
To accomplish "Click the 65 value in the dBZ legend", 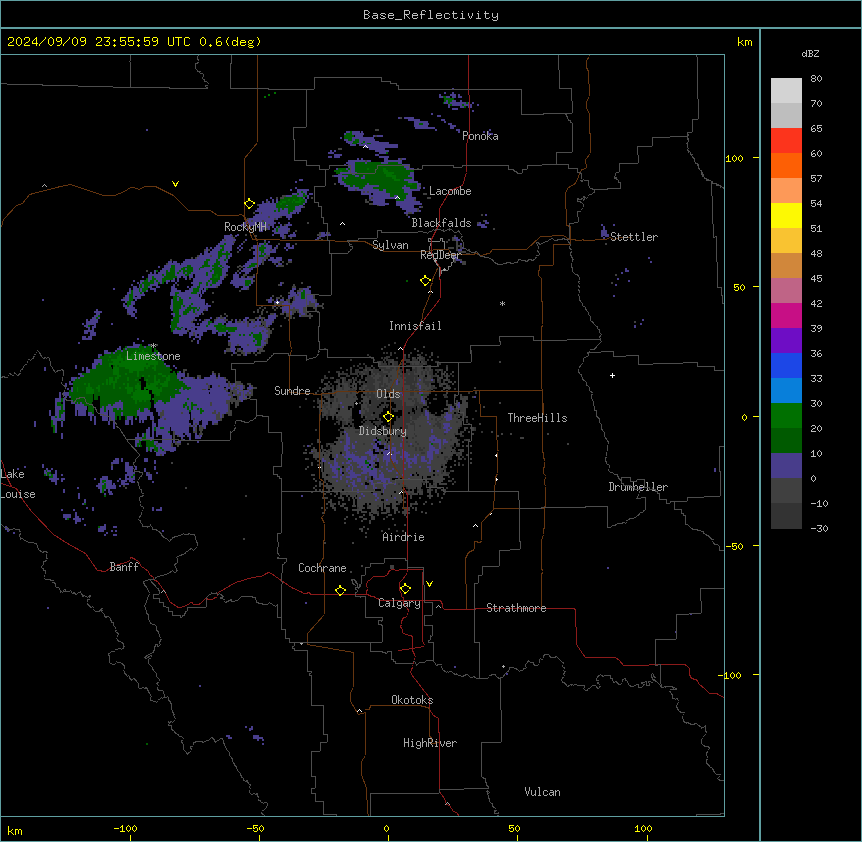I will pyautogui.click(x=816, y=129).
